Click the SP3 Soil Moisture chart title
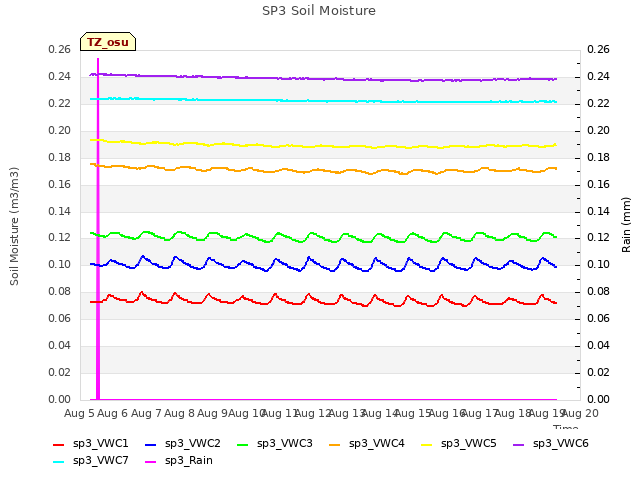This screenshot has height=480, width=640. coord(319,11)
